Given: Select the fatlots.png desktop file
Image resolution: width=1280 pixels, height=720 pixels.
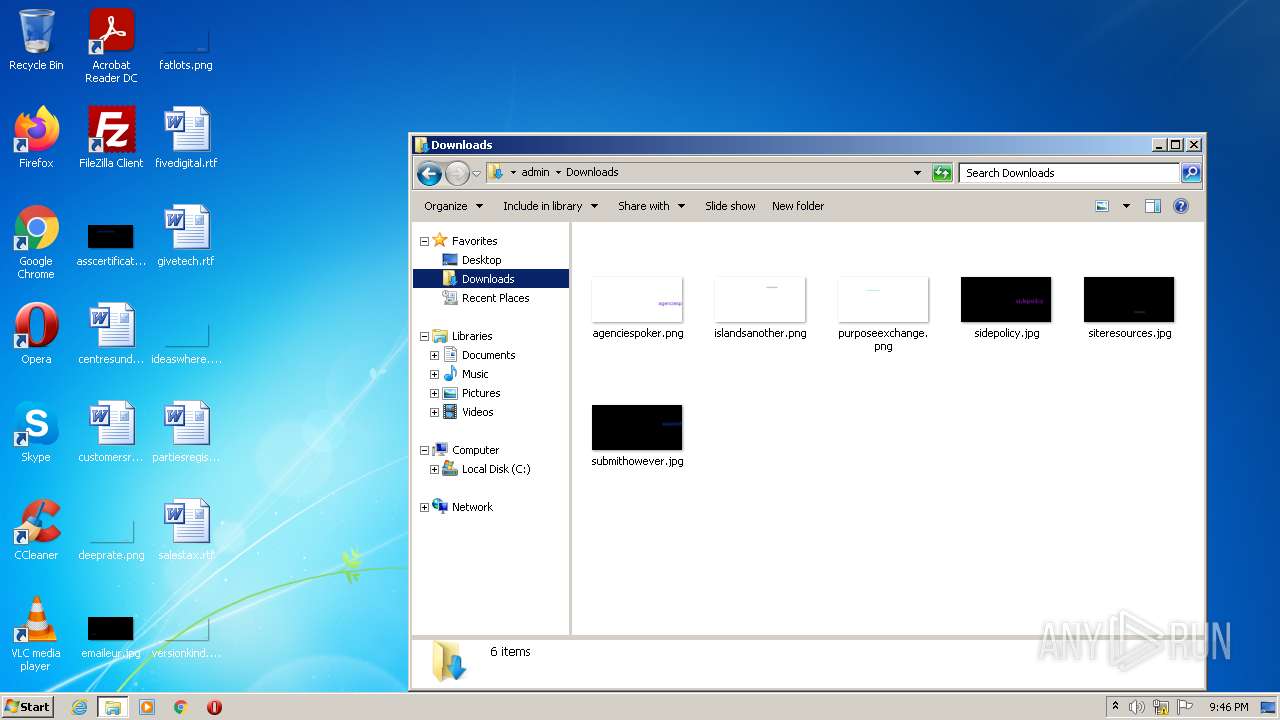Looking at the screenshot, I should [x=186, y=46].
